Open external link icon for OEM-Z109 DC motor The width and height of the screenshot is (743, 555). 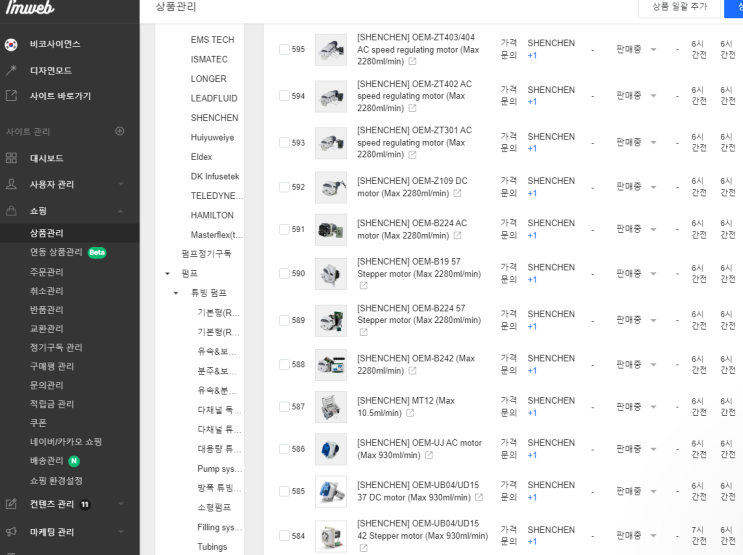[x=457, y=193]
